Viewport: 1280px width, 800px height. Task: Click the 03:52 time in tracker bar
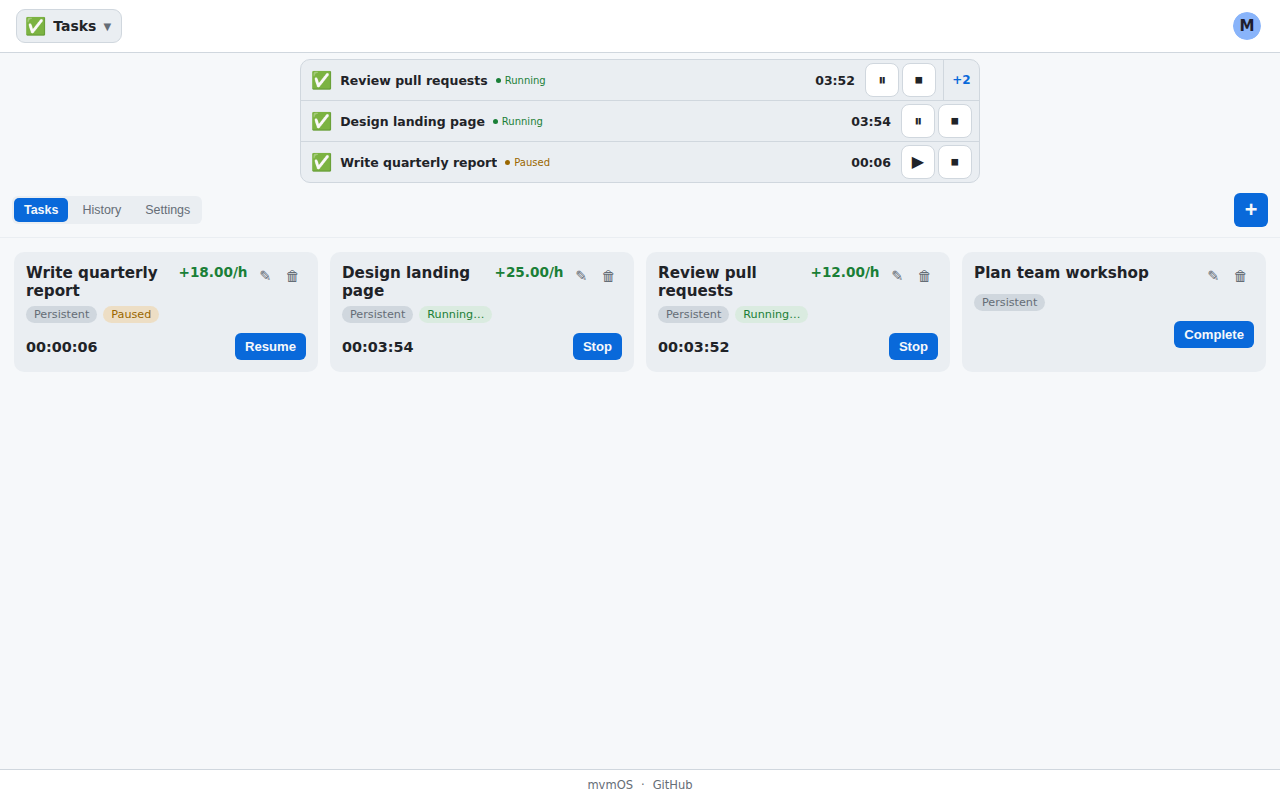(x=835, y=80)
